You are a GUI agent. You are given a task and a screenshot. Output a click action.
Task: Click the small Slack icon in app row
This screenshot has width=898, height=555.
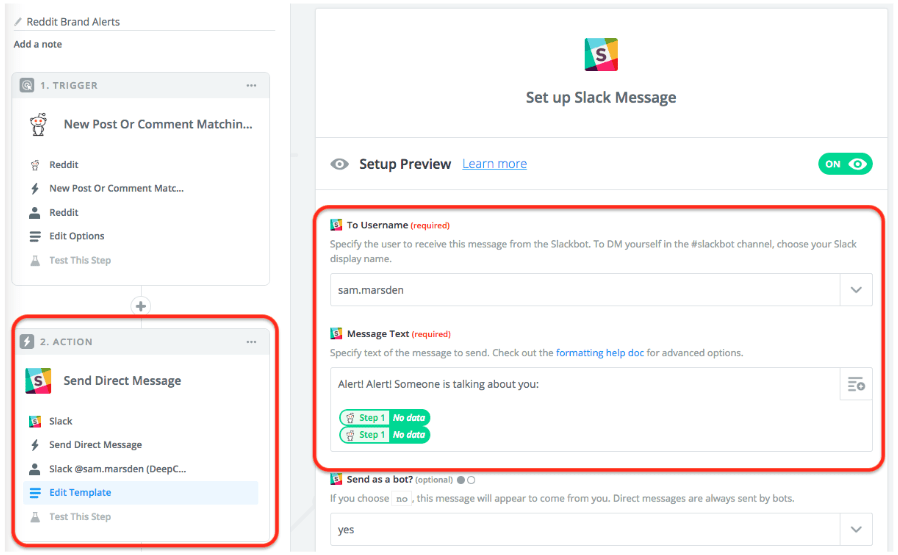35,422
